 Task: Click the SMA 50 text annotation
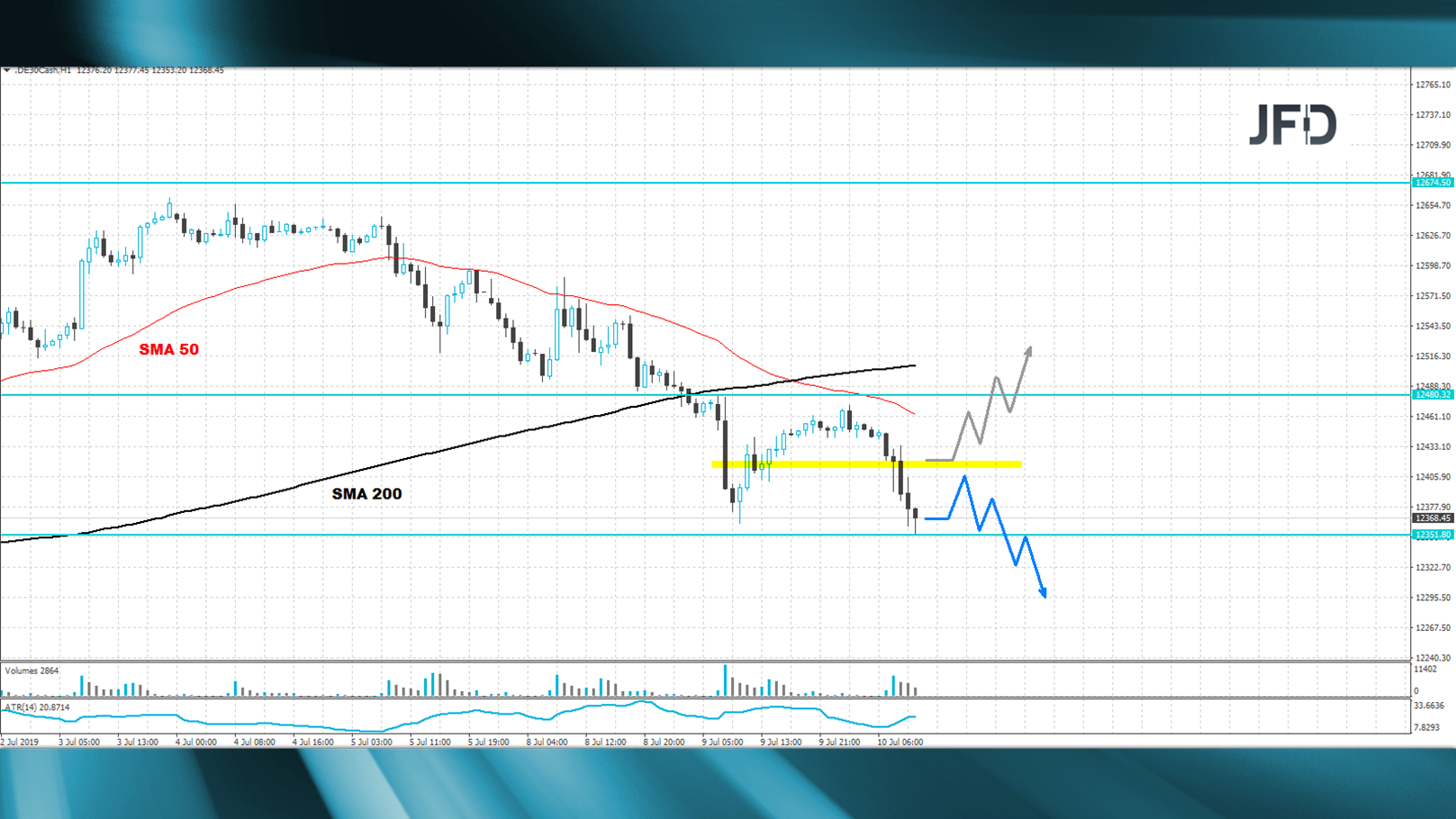point(168,350)
